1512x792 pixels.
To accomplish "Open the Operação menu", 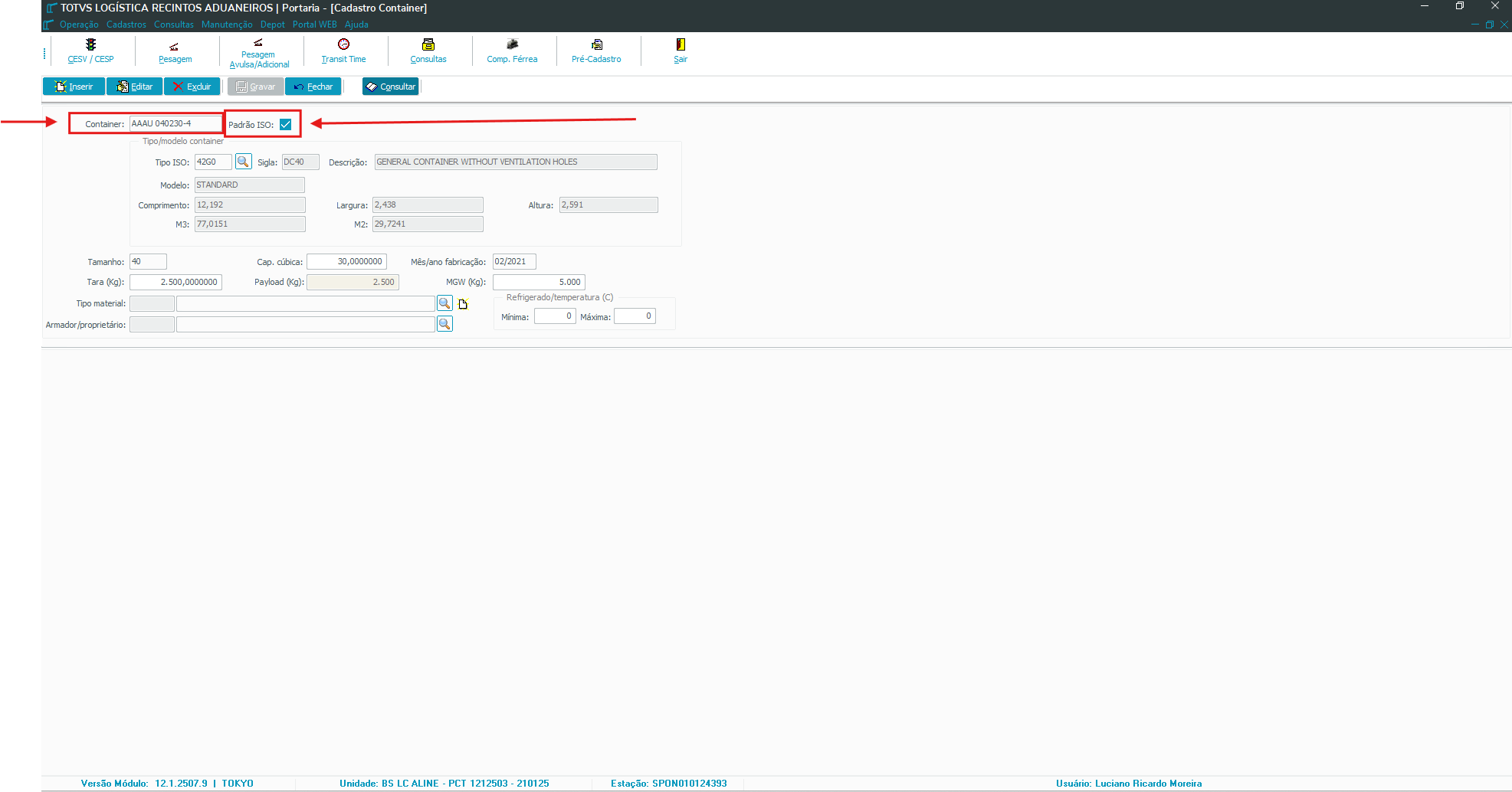I will click(x=79, y=25).
